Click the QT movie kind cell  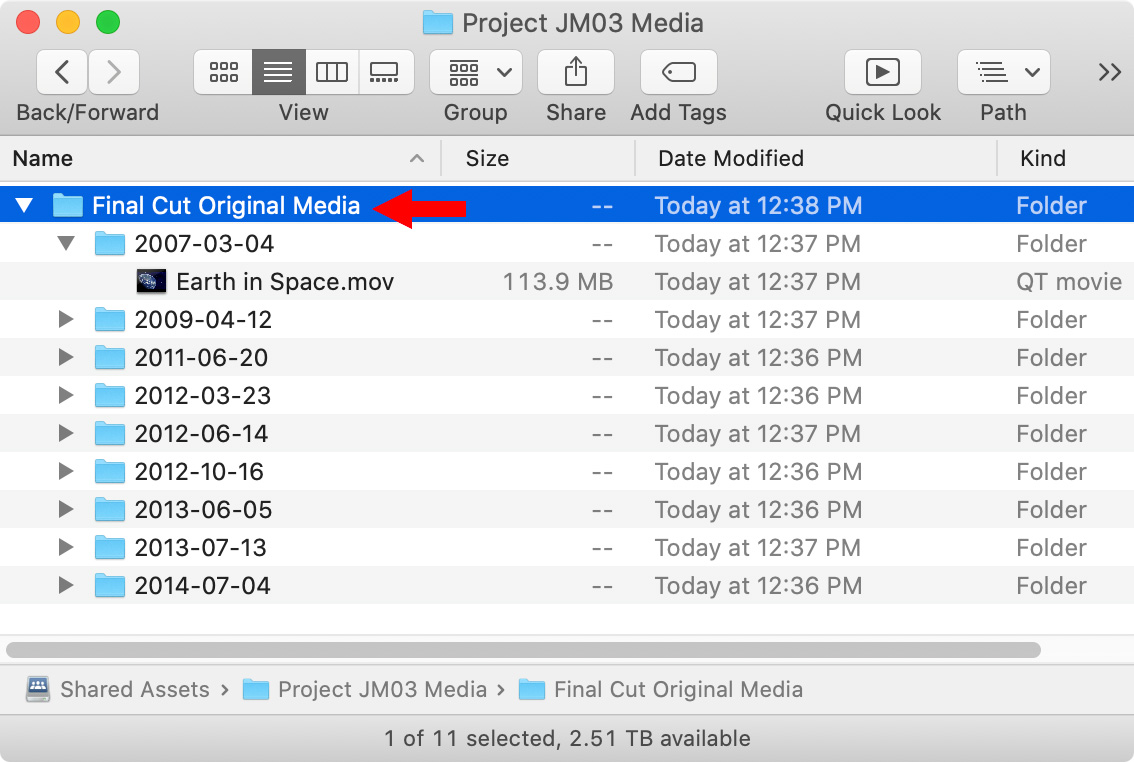1069,281
